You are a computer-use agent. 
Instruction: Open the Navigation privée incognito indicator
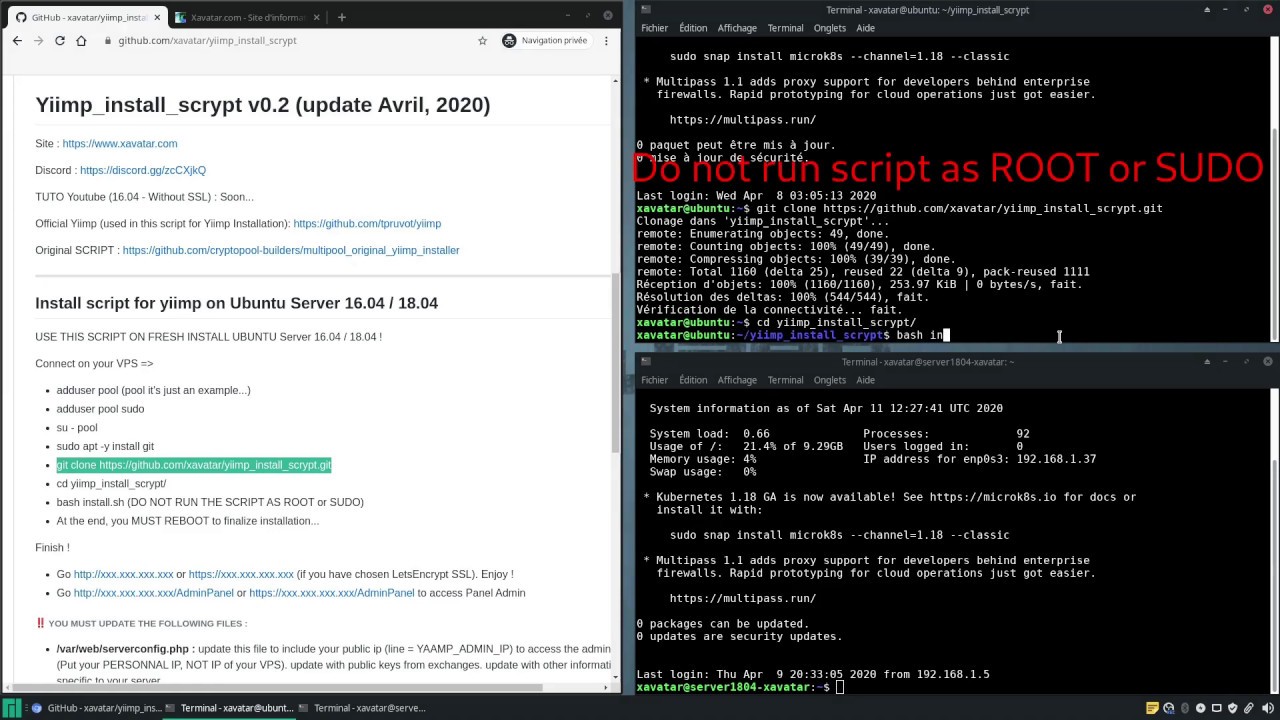coord(545,41)
